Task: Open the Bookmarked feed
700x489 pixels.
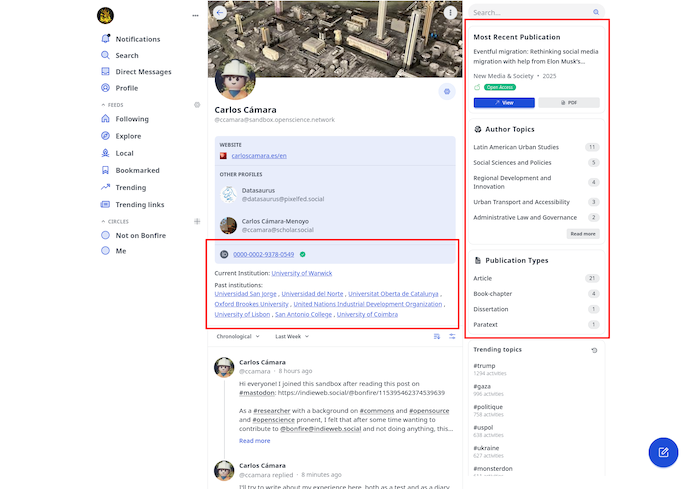Action: pos(137,170)
